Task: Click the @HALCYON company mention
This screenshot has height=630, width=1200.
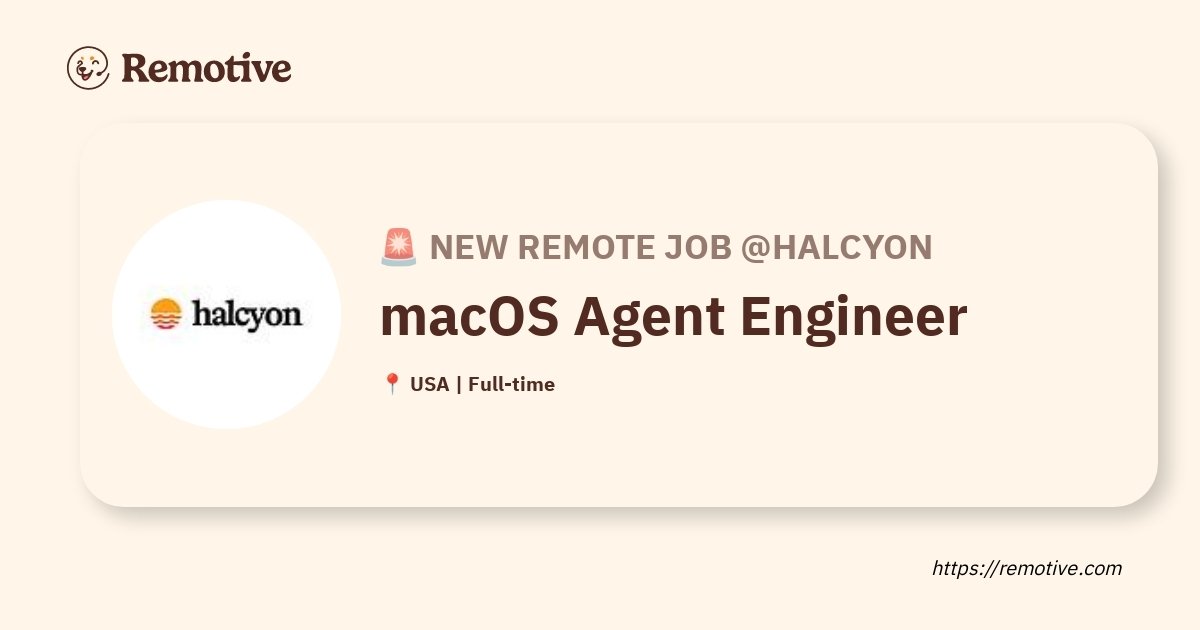Action: [836, 247]
